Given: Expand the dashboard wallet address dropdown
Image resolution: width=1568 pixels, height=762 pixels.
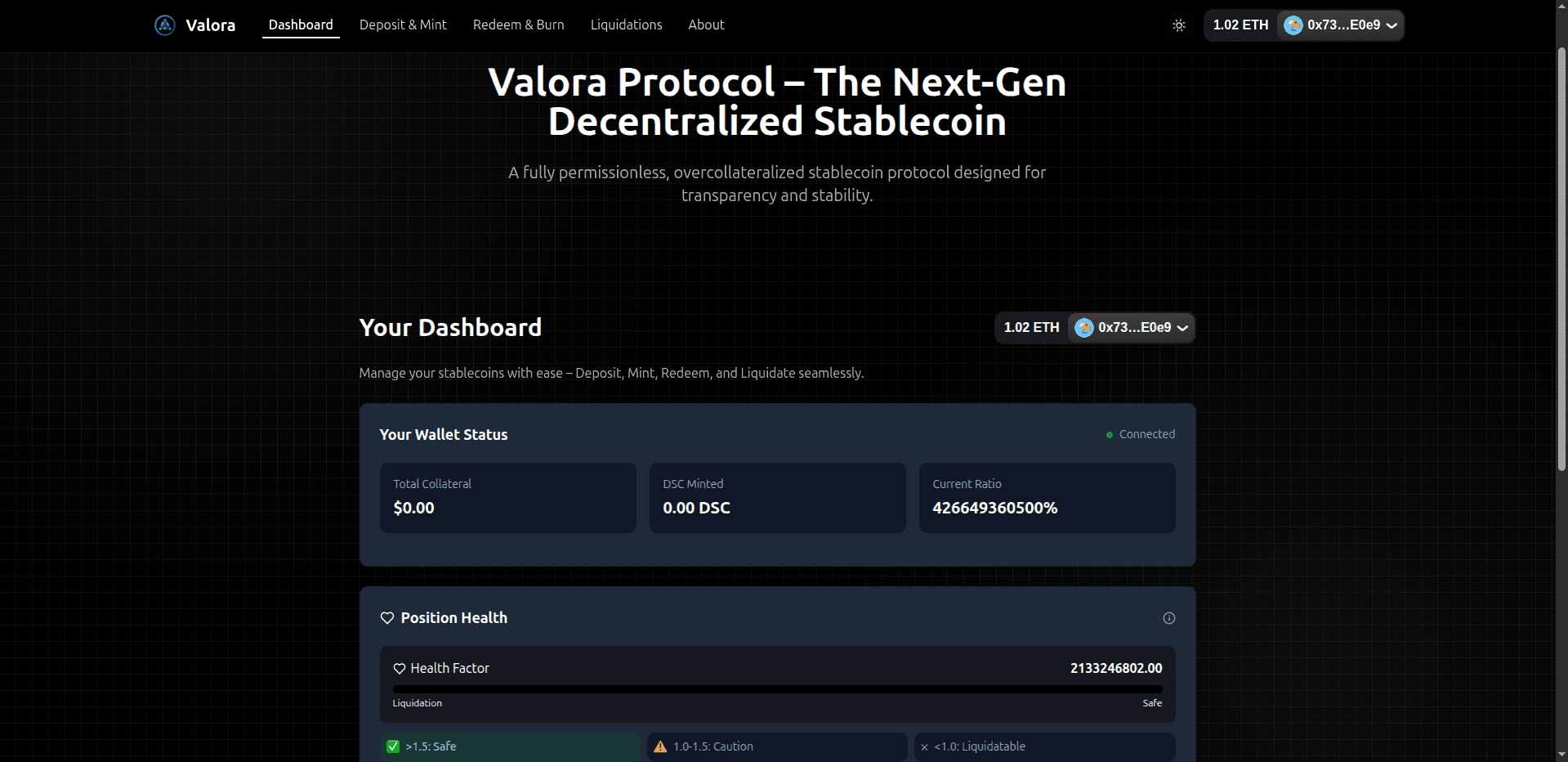Looking at the screenshot, I should (x=1182, y=328).
